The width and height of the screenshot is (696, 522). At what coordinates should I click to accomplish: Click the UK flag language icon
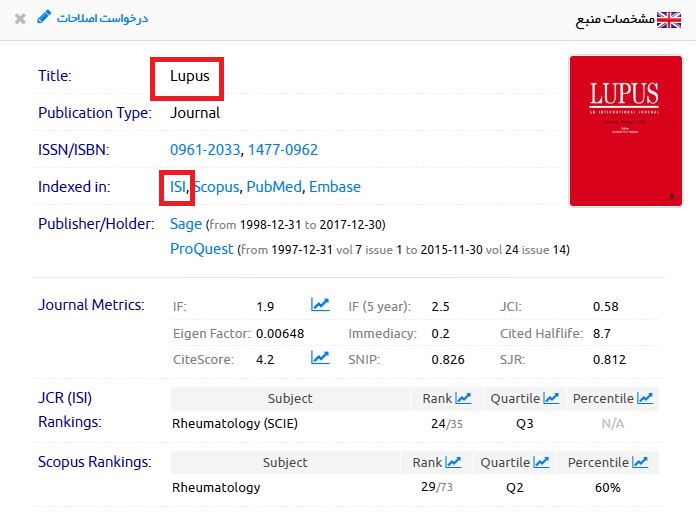(668, 20)
